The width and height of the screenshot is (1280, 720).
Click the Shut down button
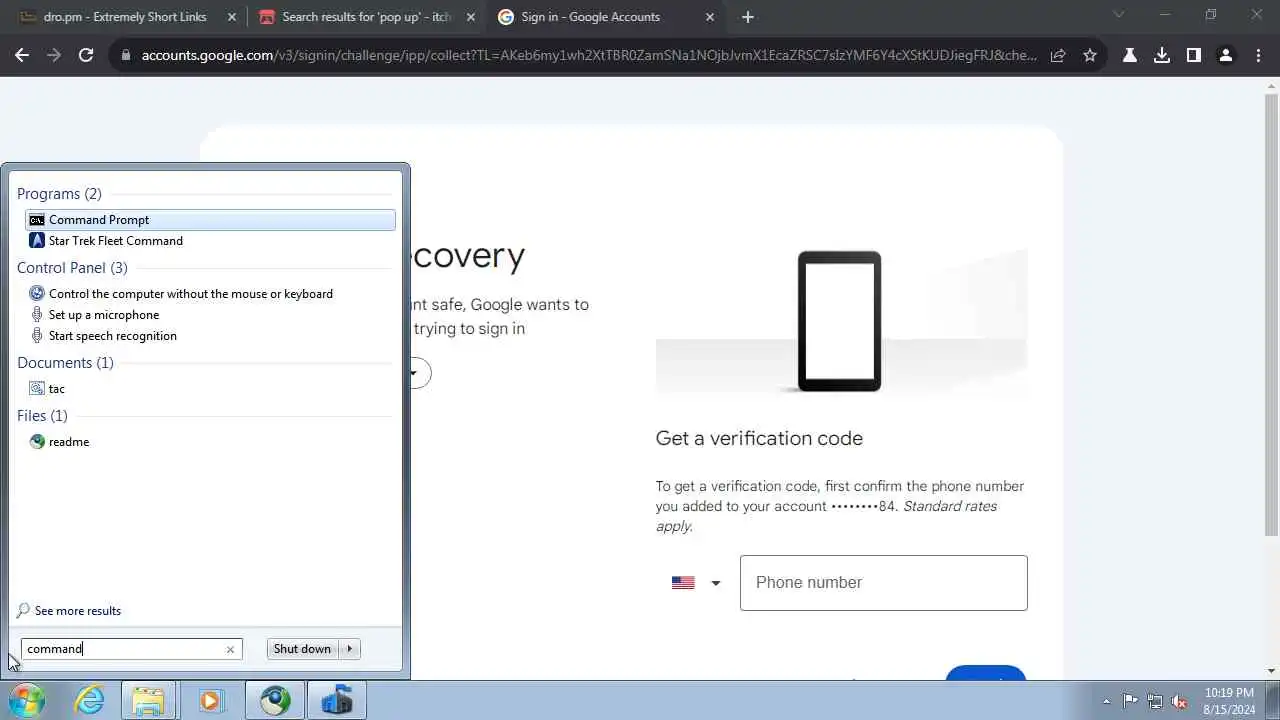(302, 649)
